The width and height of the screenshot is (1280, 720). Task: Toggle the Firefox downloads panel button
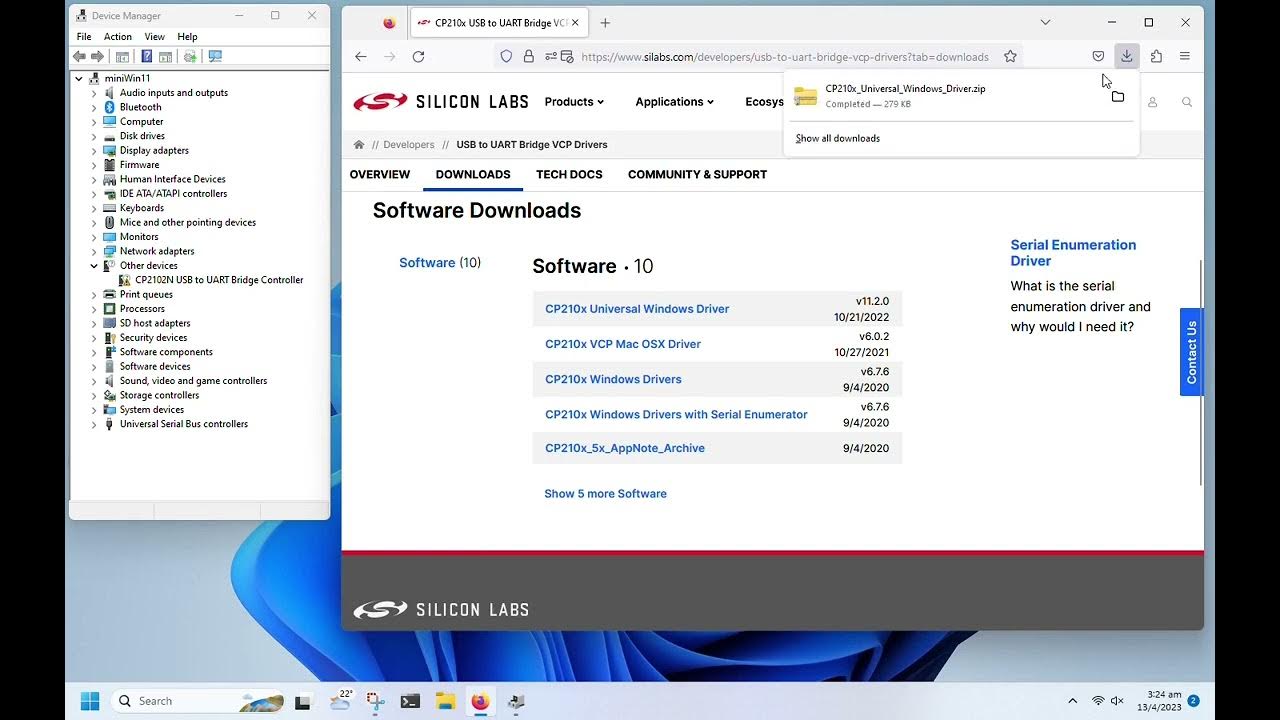1126,57
